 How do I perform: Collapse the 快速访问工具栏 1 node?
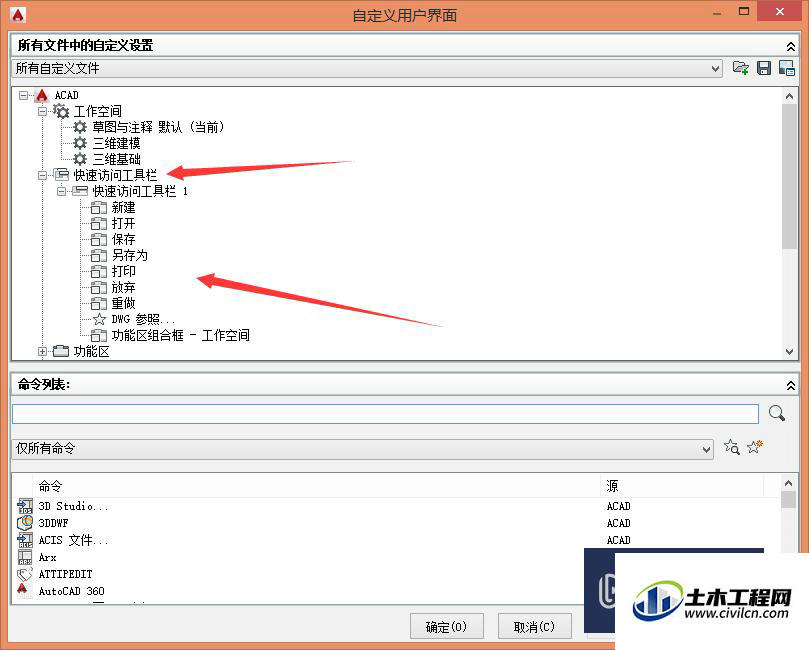click(x=61, y=191)
